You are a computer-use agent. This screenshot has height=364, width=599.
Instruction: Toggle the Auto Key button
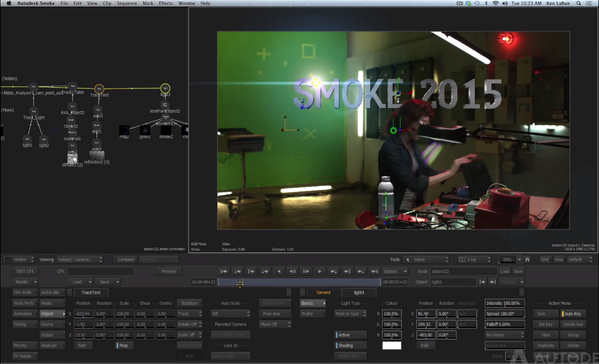coord(573,314)
